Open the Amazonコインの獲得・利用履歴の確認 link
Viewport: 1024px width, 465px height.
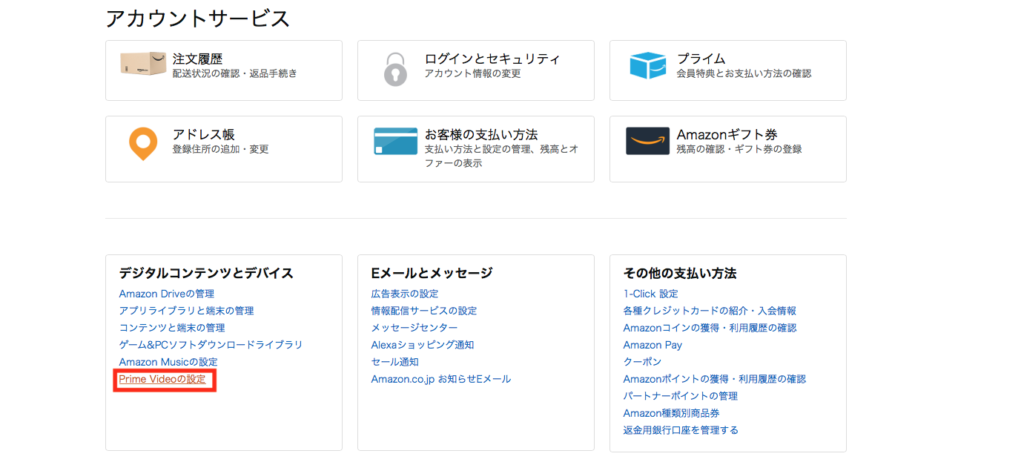click(x=710, y=328)
